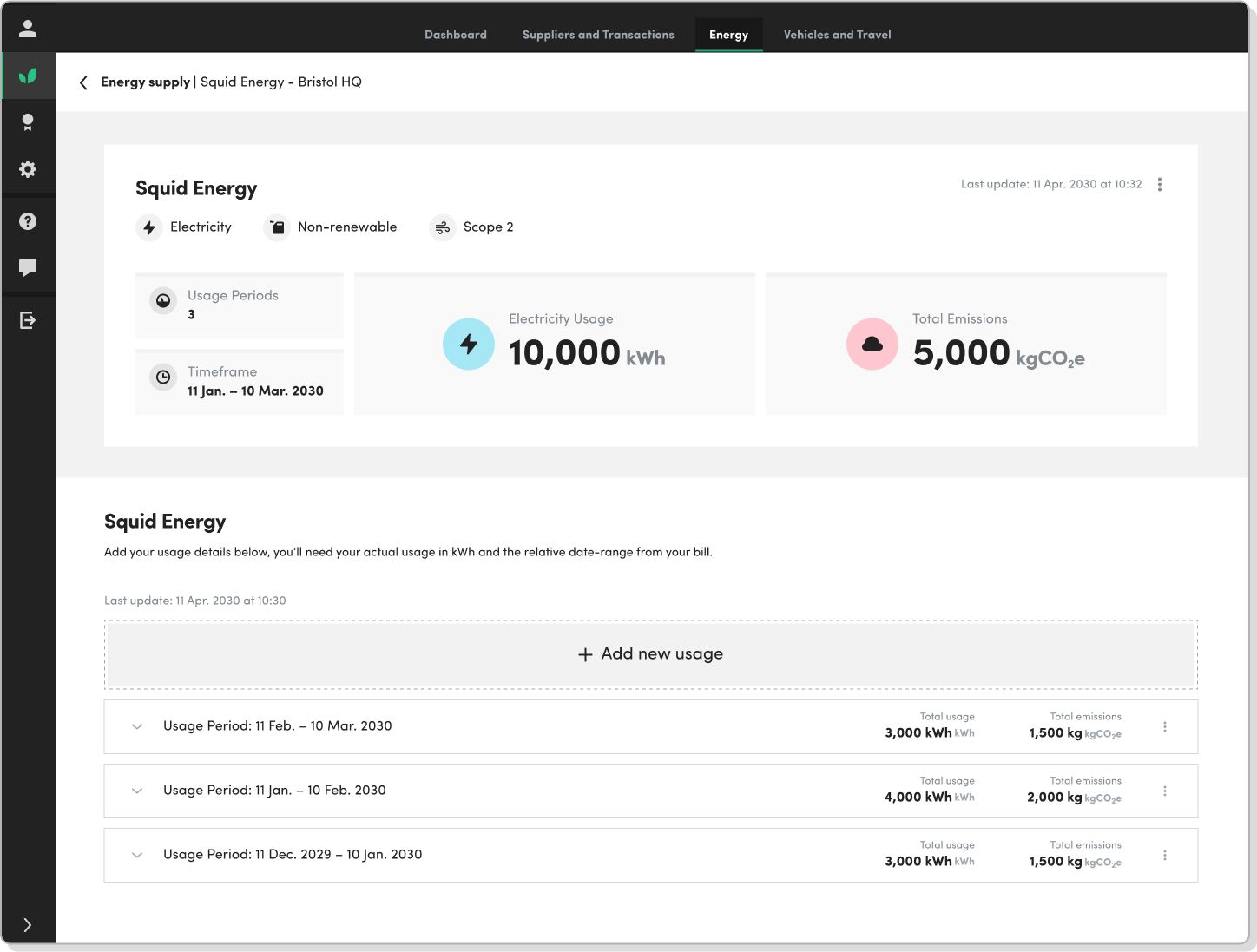Image resolution: width=1257 pixels, height=952 pixels.
Task: Open the chat message icon in sidebar
Action: pos(28,268)
